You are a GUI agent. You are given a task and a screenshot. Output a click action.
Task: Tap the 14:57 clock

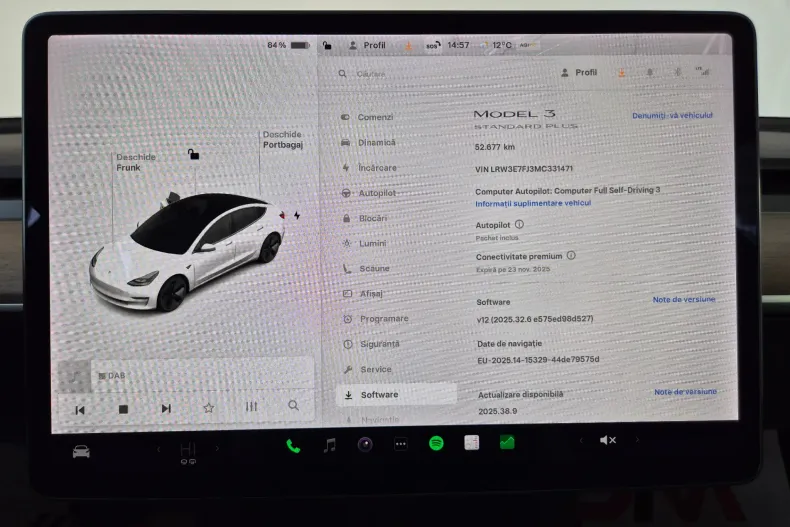(x=458, y=45)
